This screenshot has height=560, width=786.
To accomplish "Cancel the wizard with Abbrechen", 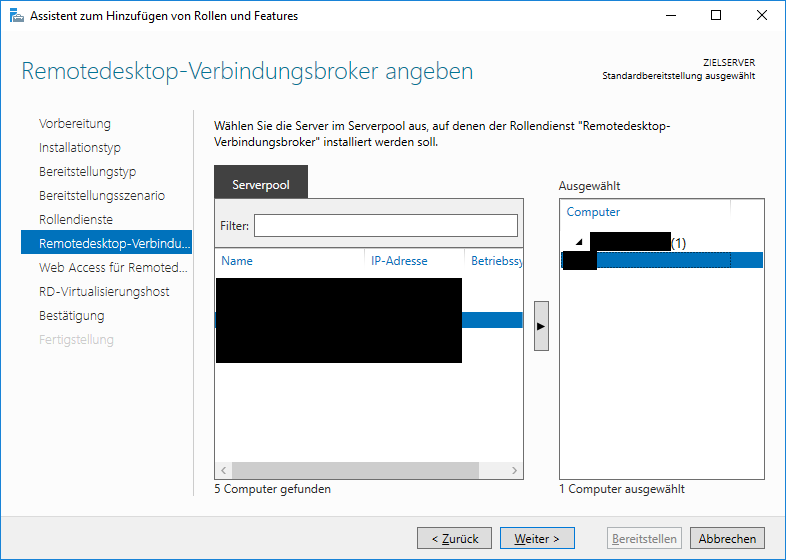I will click(x=727, y=538).
